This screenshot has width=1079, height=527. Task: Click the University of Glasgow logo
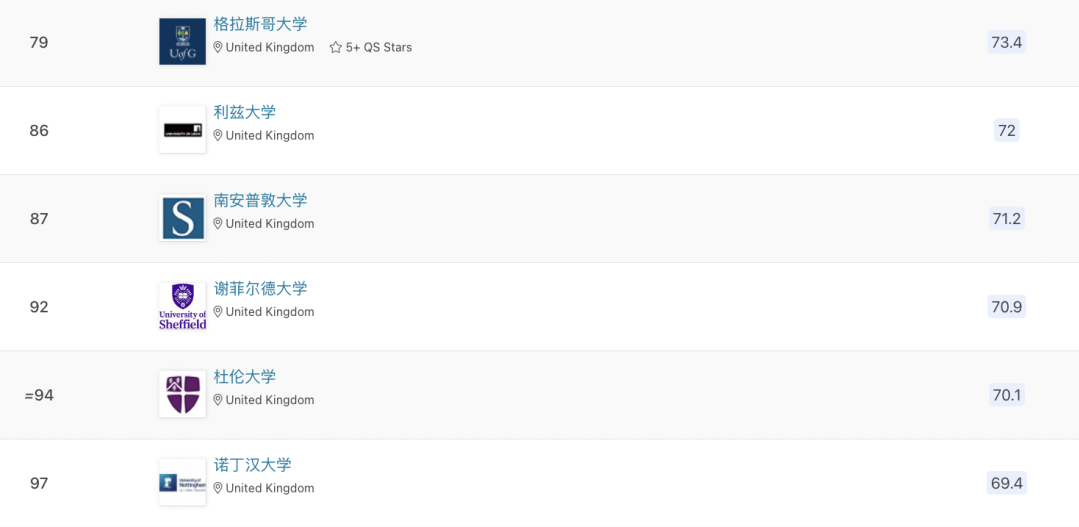click(x=182, y=42)
